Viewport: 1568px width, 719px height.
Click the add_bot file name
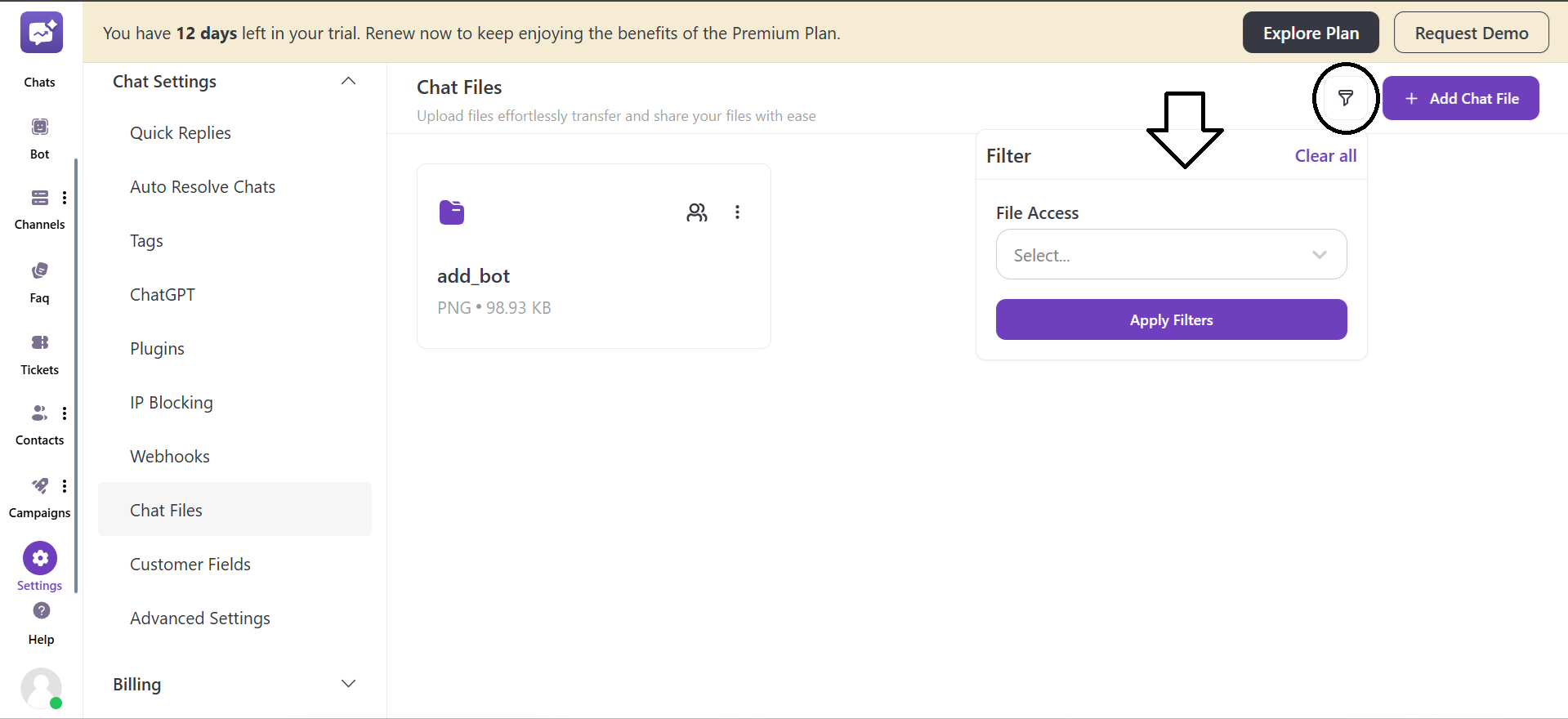tap(473, 276)
